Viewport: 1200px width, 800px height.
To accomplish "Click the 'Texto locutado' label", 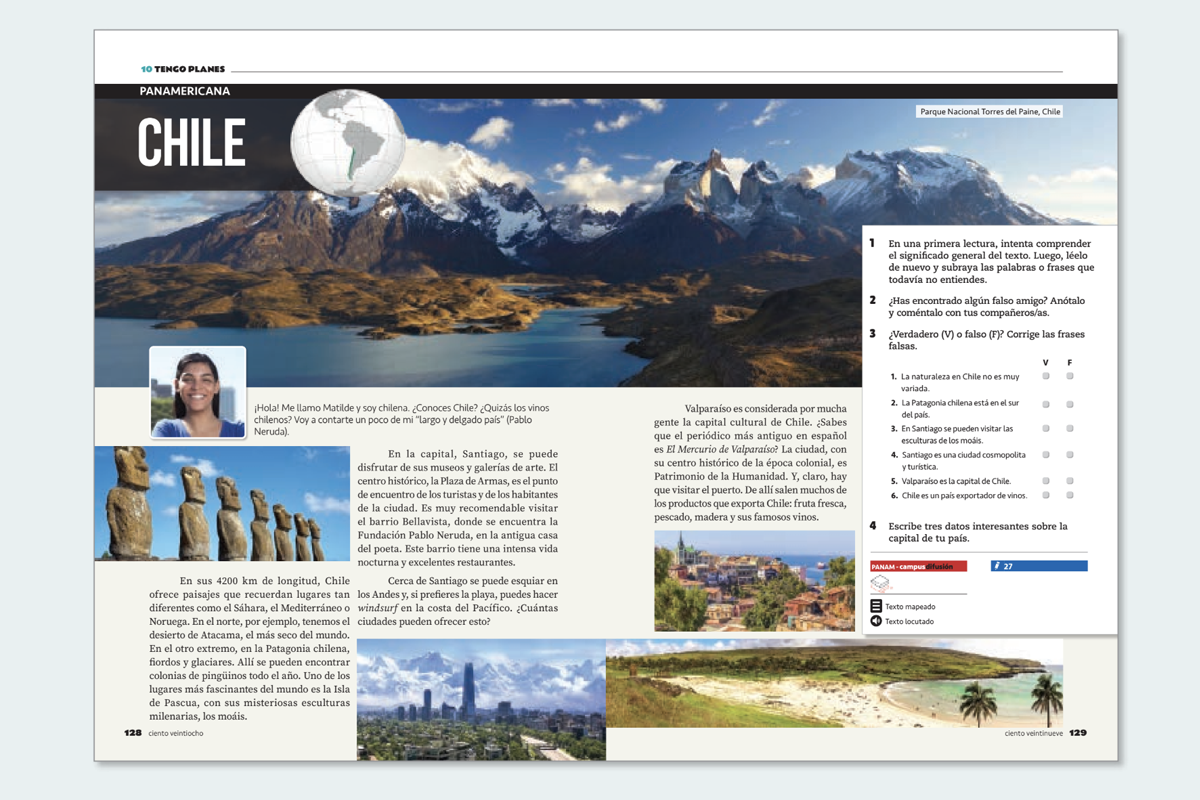I will [909, 622].
